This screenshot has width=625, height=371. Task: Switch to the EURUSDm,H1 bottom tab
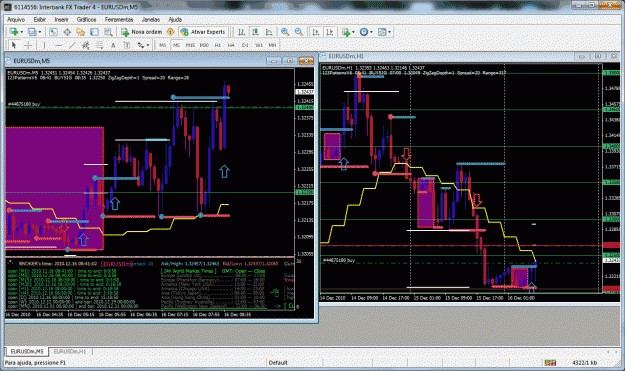click(x=70, y=351)
